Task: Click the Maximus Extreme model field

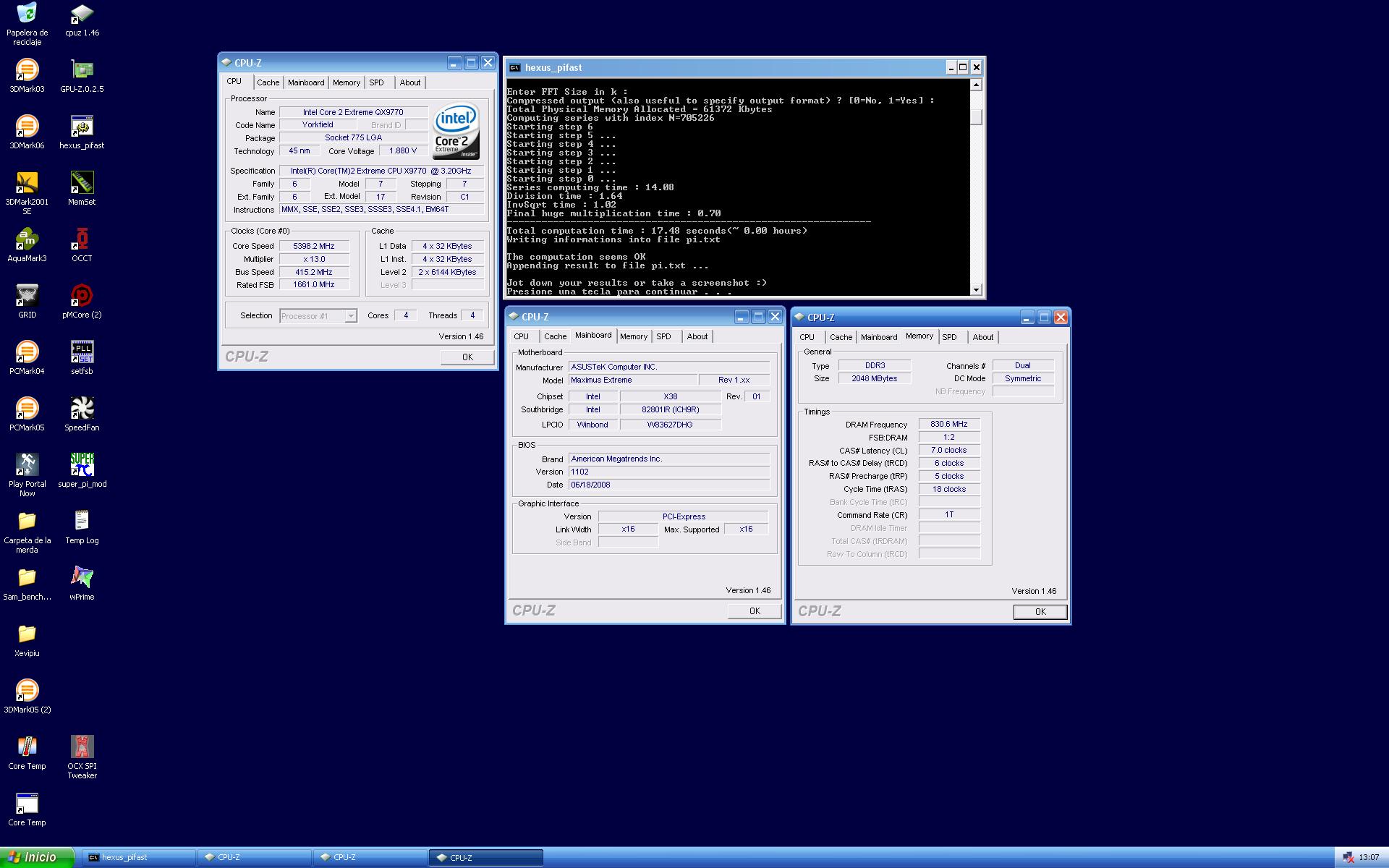Action: tap(633, 380)
